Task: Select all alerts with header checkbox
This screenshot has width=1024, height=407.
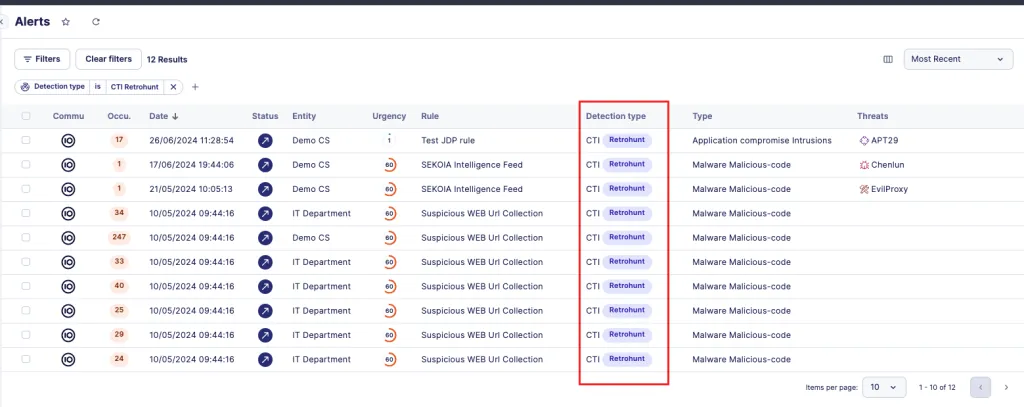Action: (x=25, y=116)
